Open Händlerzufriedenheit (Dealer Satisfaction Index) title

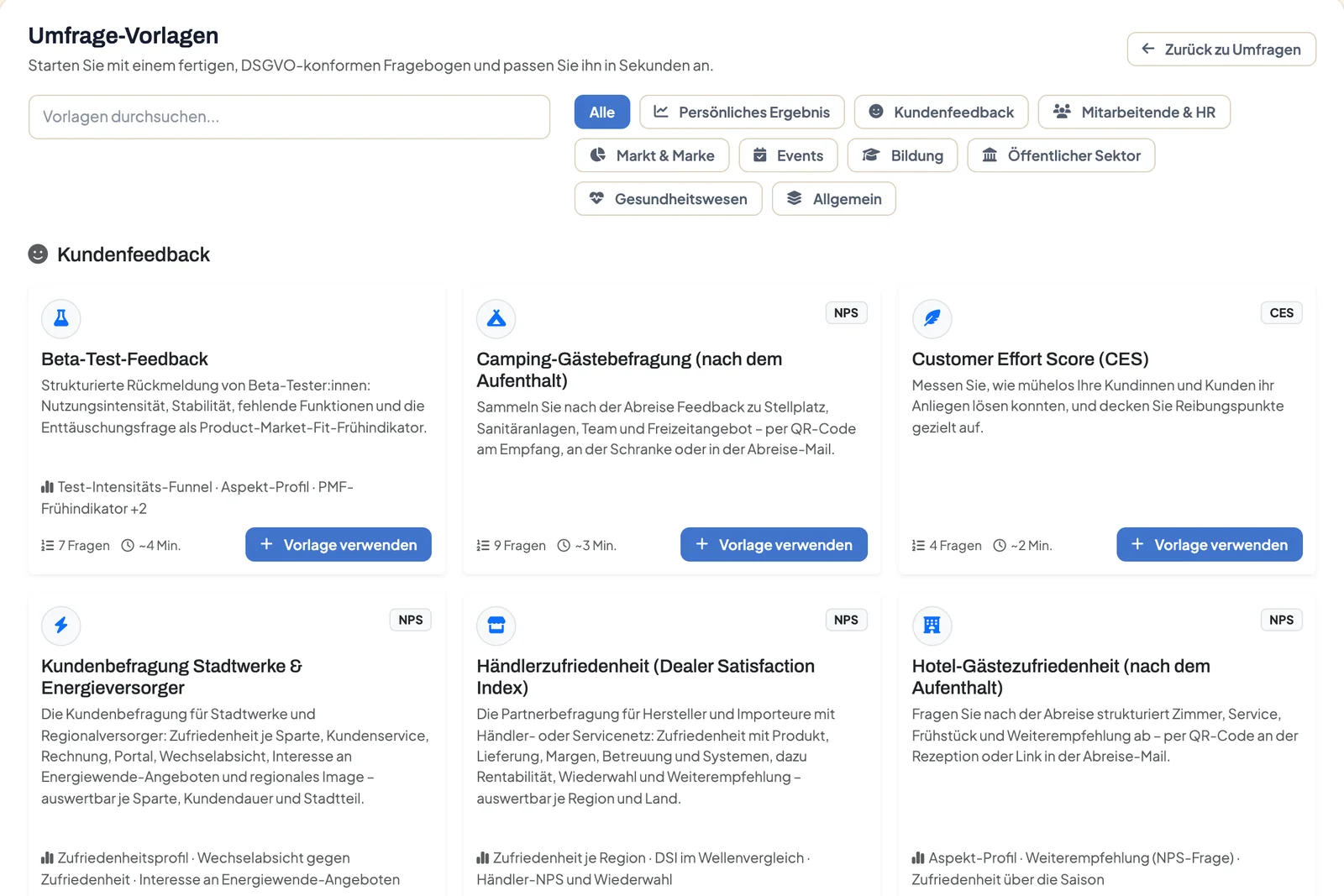(x=645, y=677)
